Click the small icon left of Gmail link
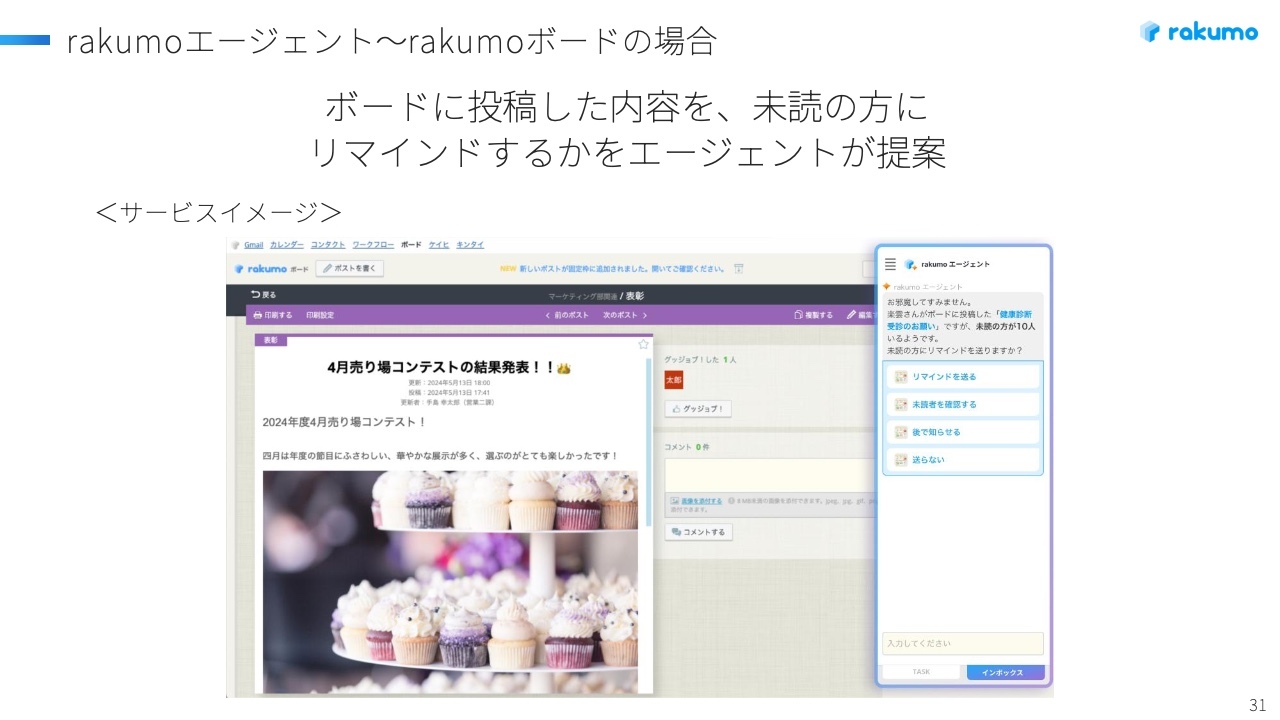Viewport: 1280px width, 720px height. [236, 244]
